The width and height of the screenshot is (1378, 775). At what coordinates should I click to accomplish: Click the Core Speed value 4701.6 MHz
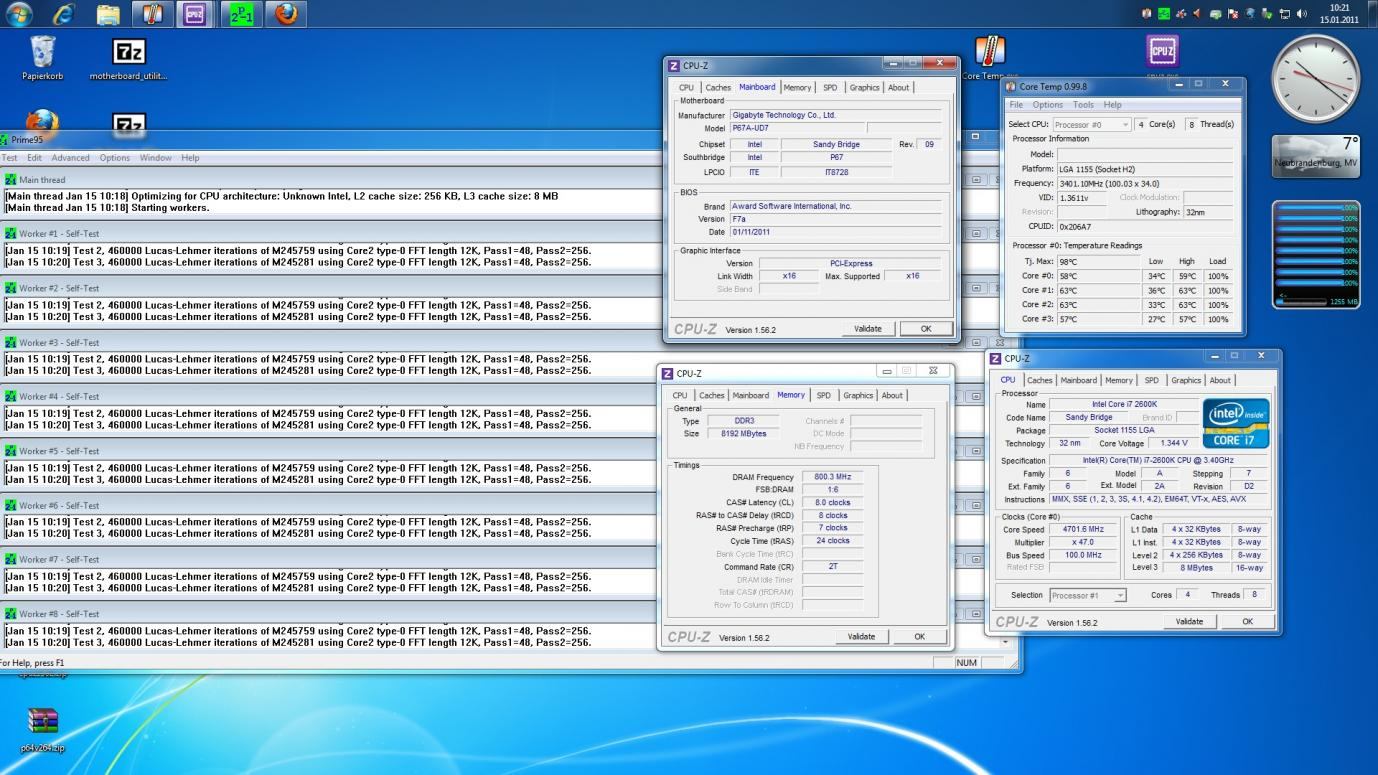click(1082, 530)
